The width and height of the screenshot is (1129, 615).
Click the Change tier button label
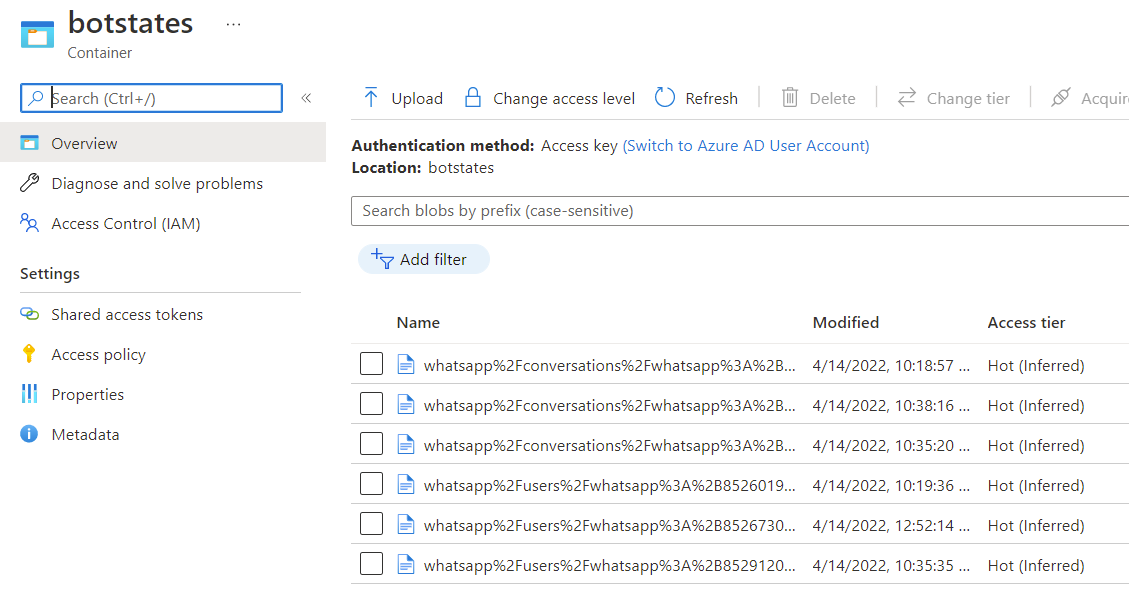(968, 98)
